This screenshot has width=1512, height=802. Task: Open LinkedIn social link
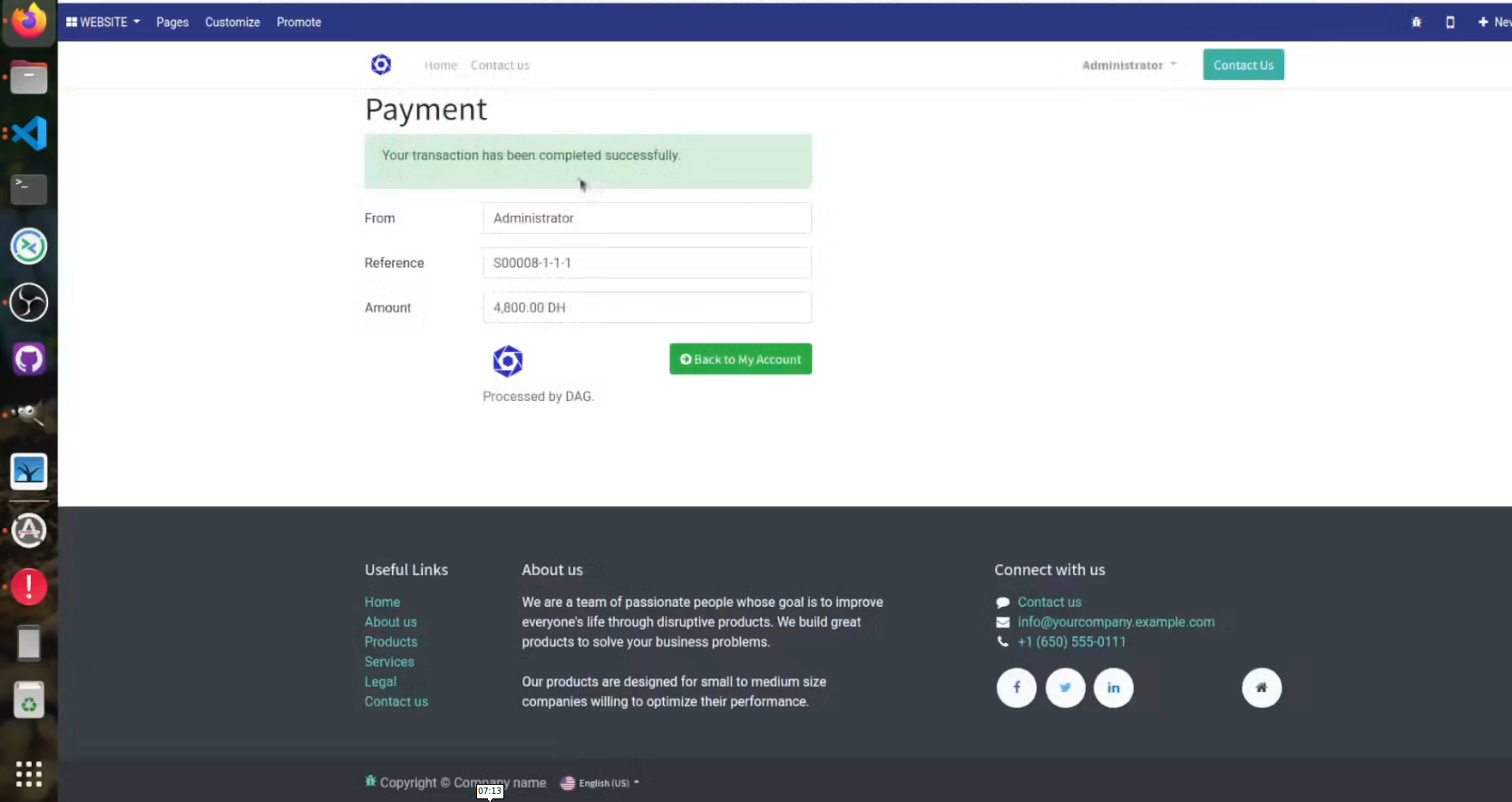click(1114, 688)
